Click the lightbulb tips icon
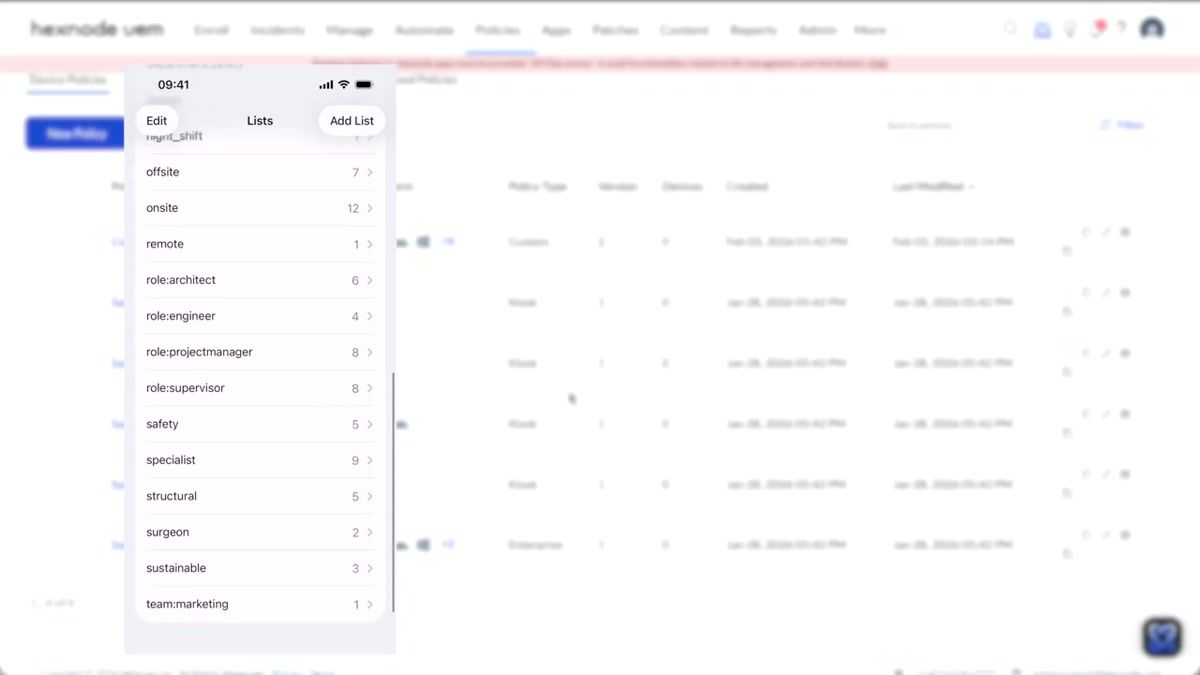1200x675 pixels. tap(1070, 29)
